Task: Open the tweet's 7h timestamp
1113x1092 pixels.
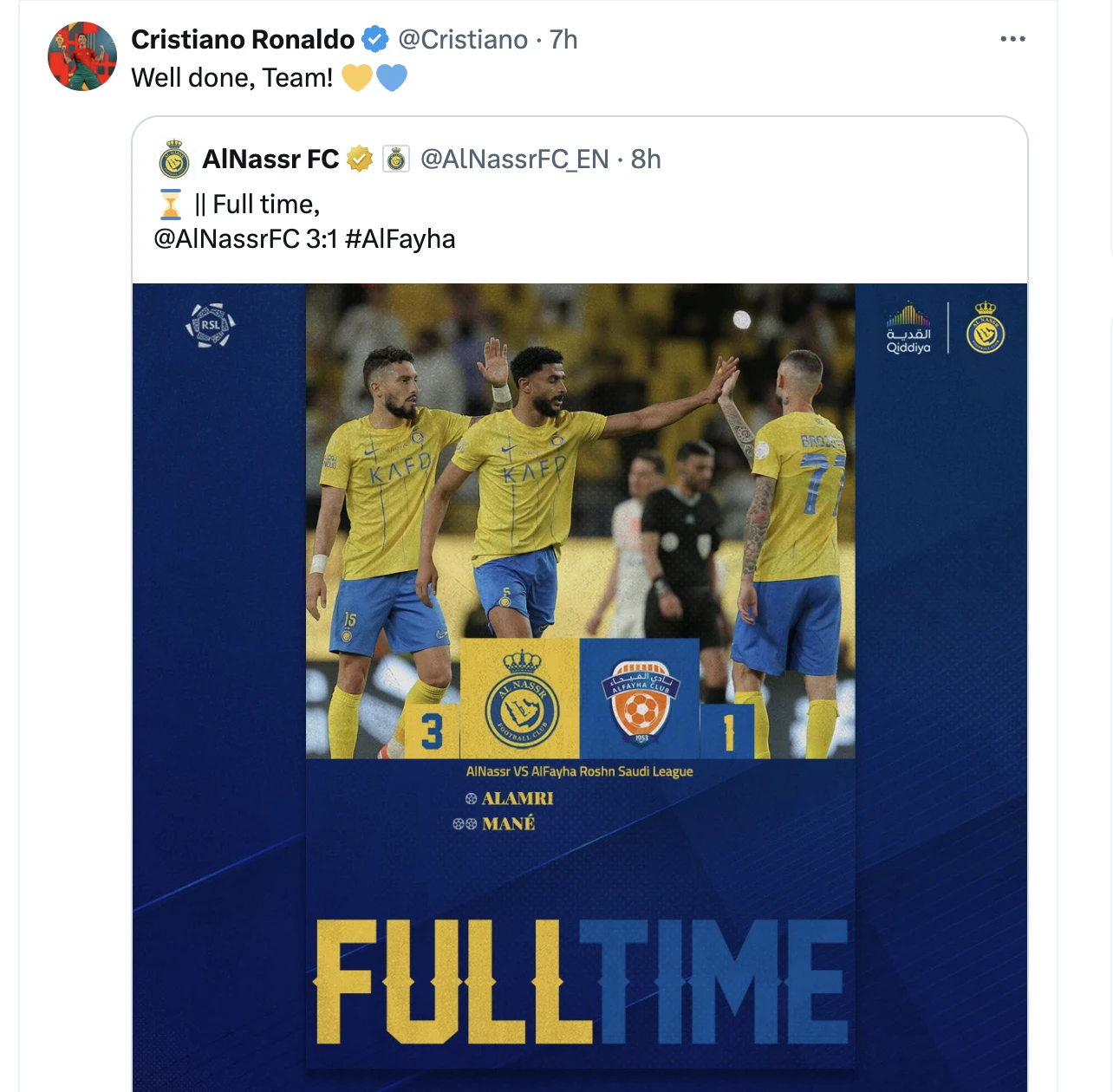Action: click(563, 39)
